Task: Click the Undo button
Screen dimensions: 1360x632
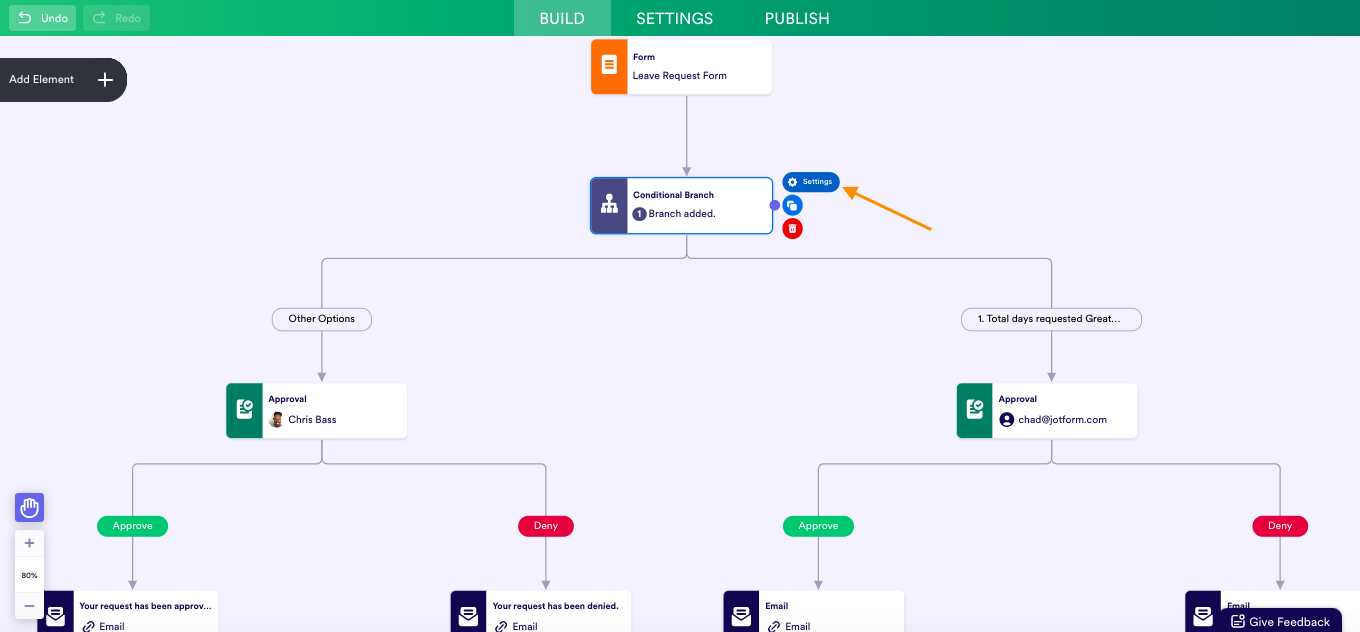Action: click(42, 18)
